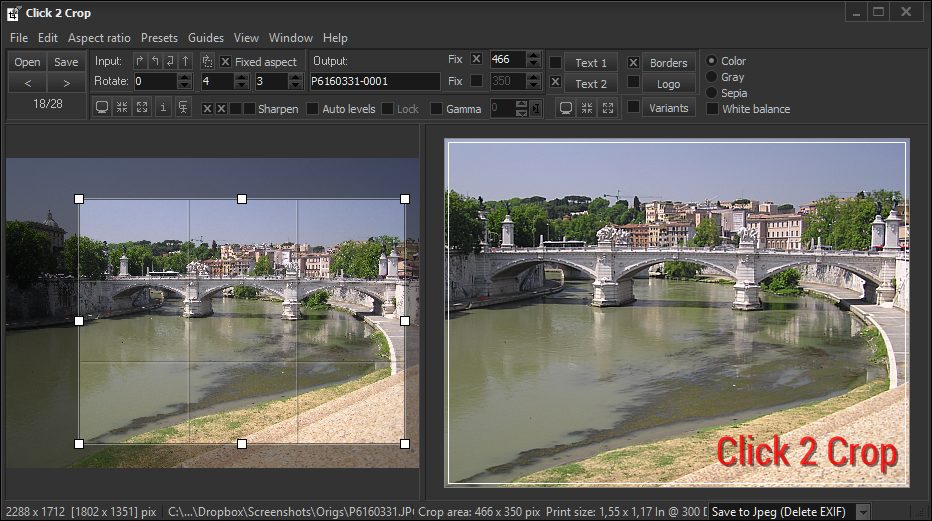Click the outward-arrows expand icon near the info icon
Image resolution: width=932 pixels, height=521 pixels.
click(x=141, y=108)
